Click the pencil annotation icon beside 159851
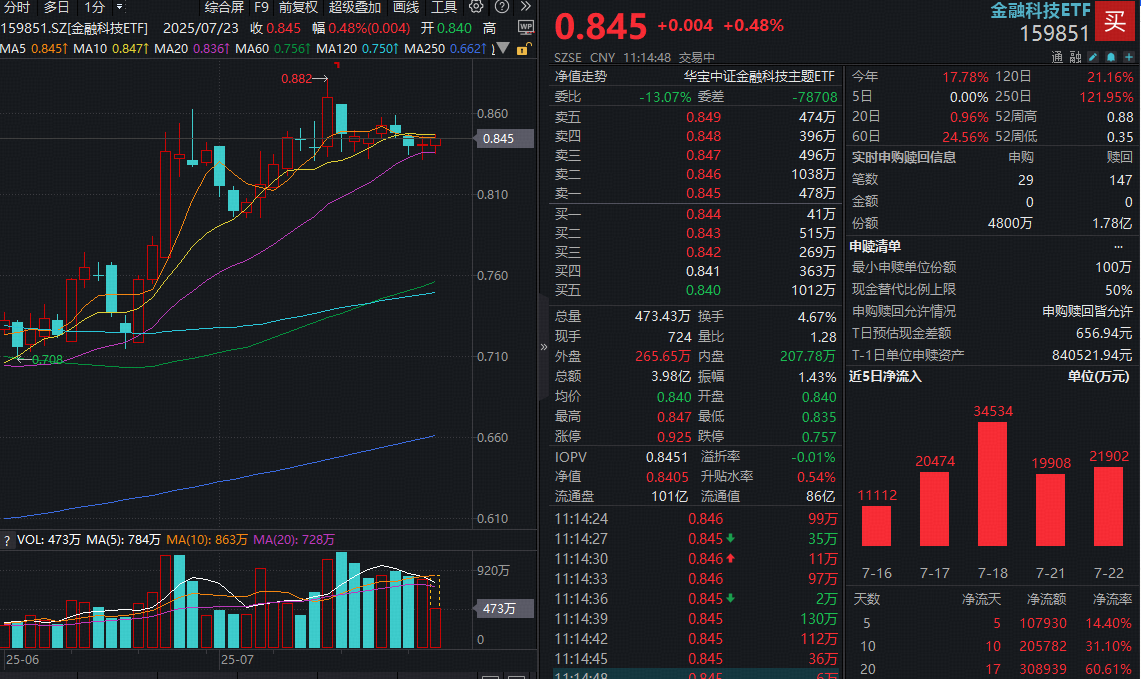1141x679 pixels. pos(1093,57)
